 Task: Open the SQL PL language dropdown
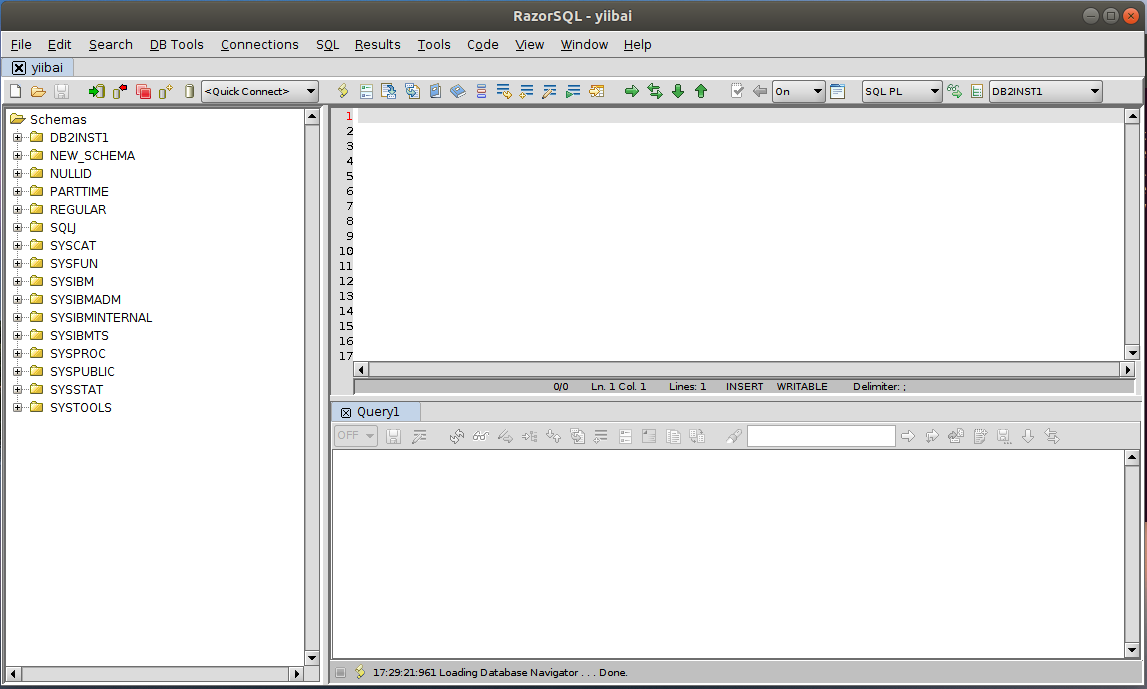[x=935, y=92]
